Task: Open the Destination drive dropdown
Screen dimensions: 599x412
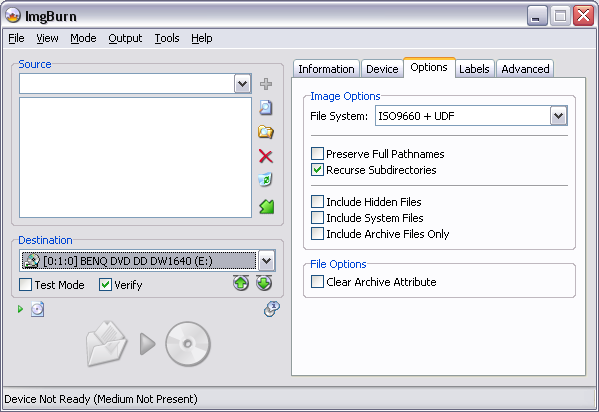Action: pos(266,261)
